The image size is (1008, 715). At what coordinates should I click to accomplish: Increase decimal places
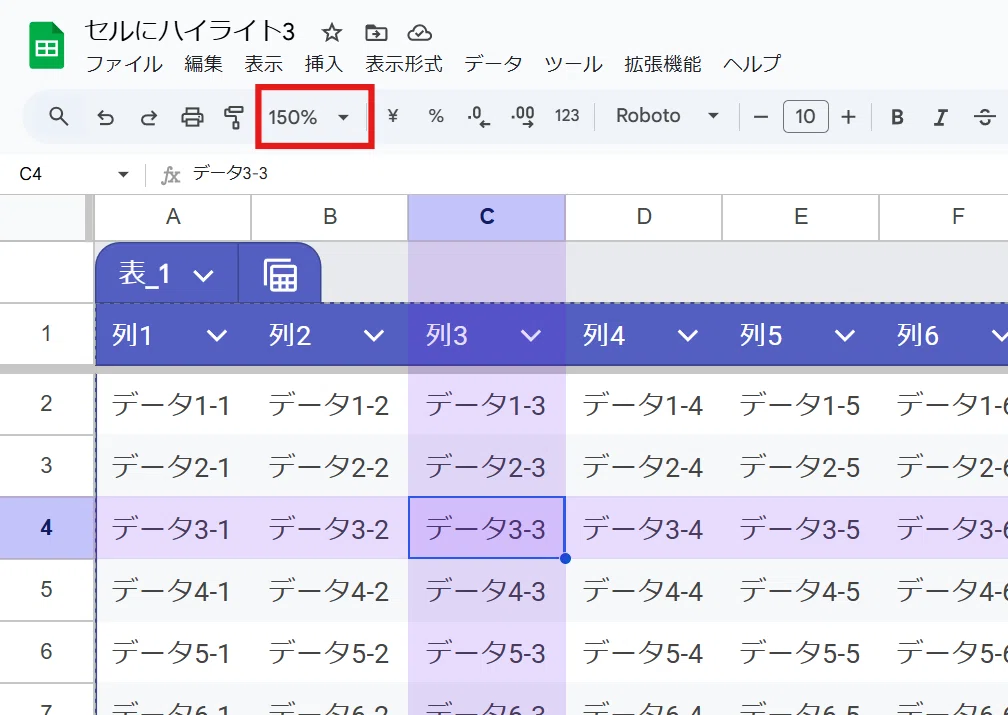pos(523,116)
